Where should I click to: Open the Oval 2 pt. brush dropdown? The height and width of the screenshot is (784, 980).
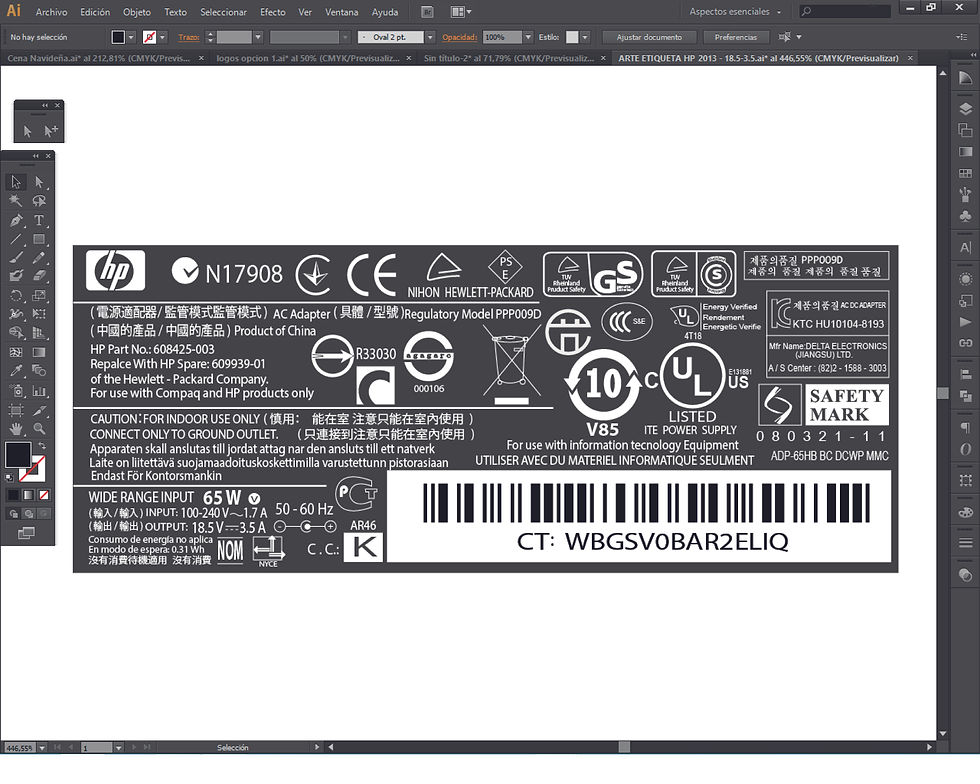(430, 38)
